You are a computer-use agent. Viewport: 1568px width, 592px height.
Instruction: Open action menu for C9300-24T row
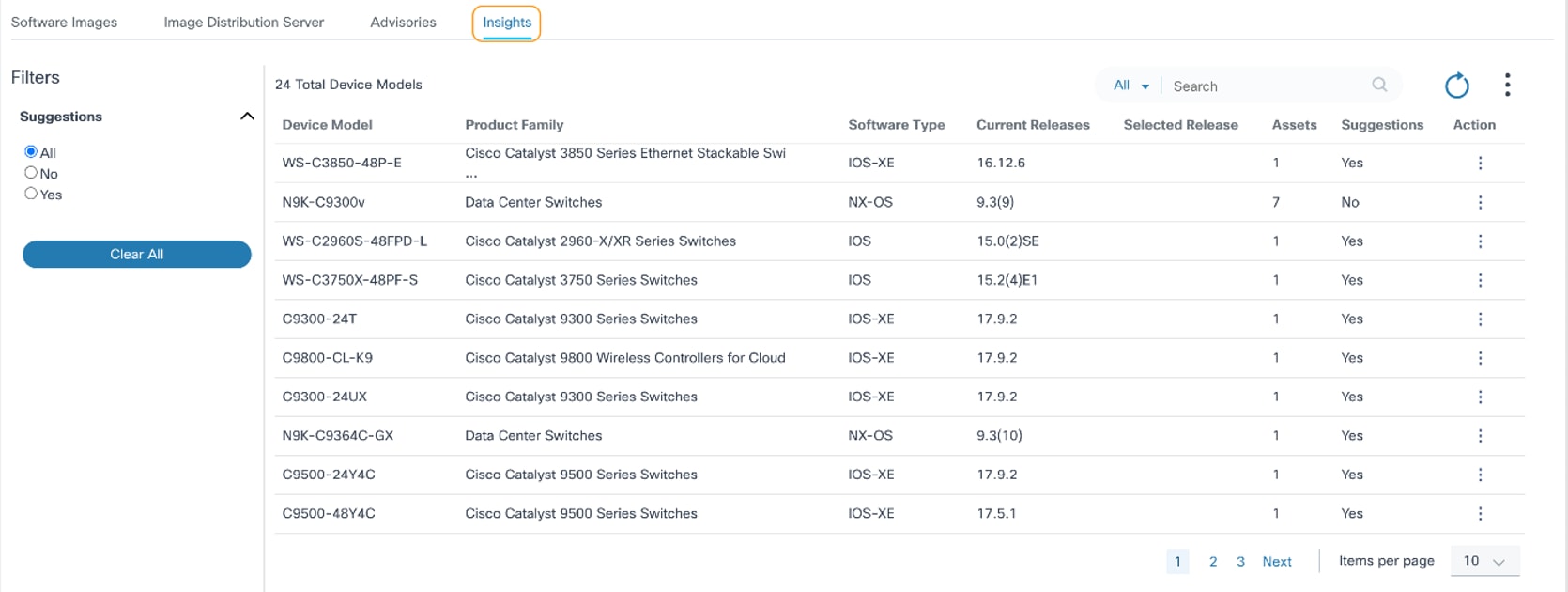click(x=1480, y=319)
